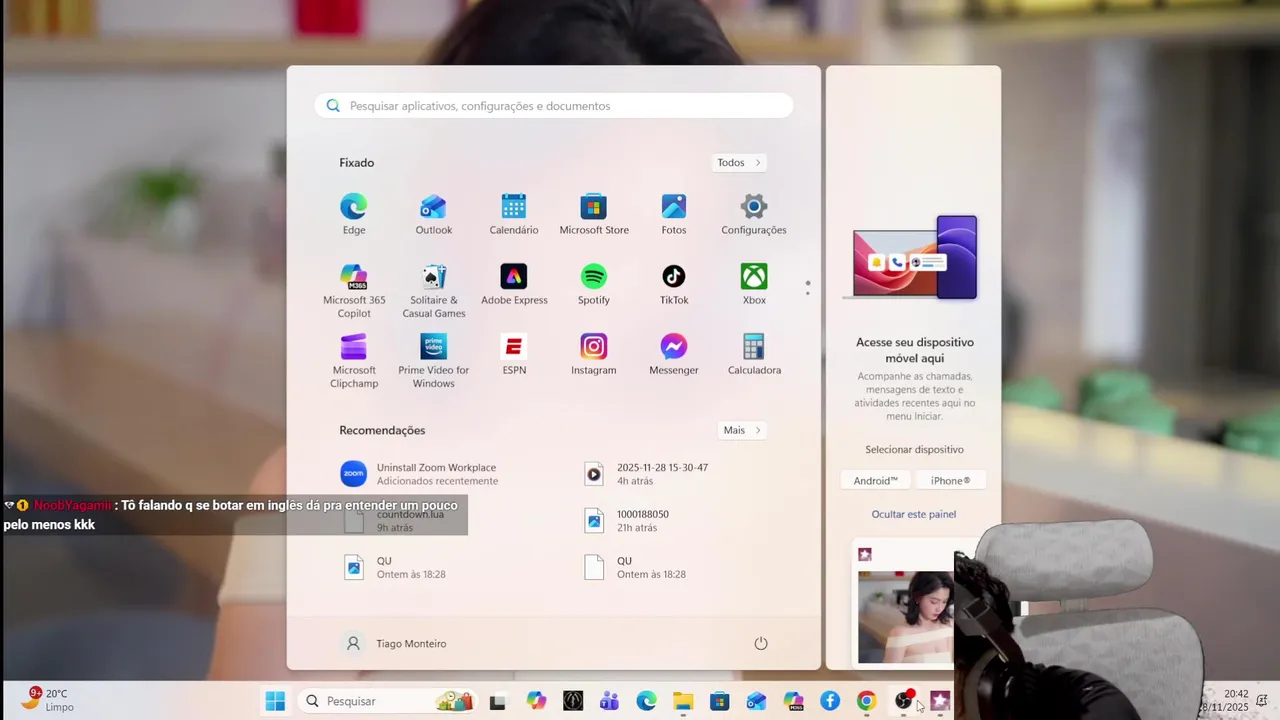This screenshot has width=1280, height=720.
Task: Open Microsoft Store taskbar icon
Action: 720,701
